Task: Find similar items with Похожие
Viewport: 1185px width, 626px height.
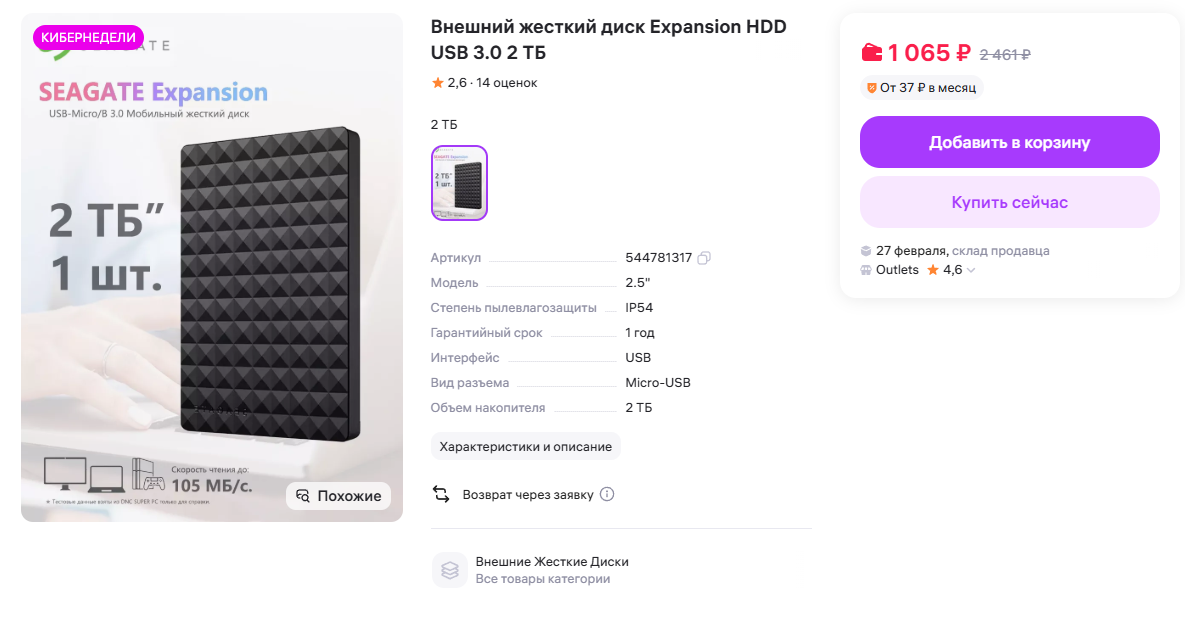Action: (x=338, y=496)
